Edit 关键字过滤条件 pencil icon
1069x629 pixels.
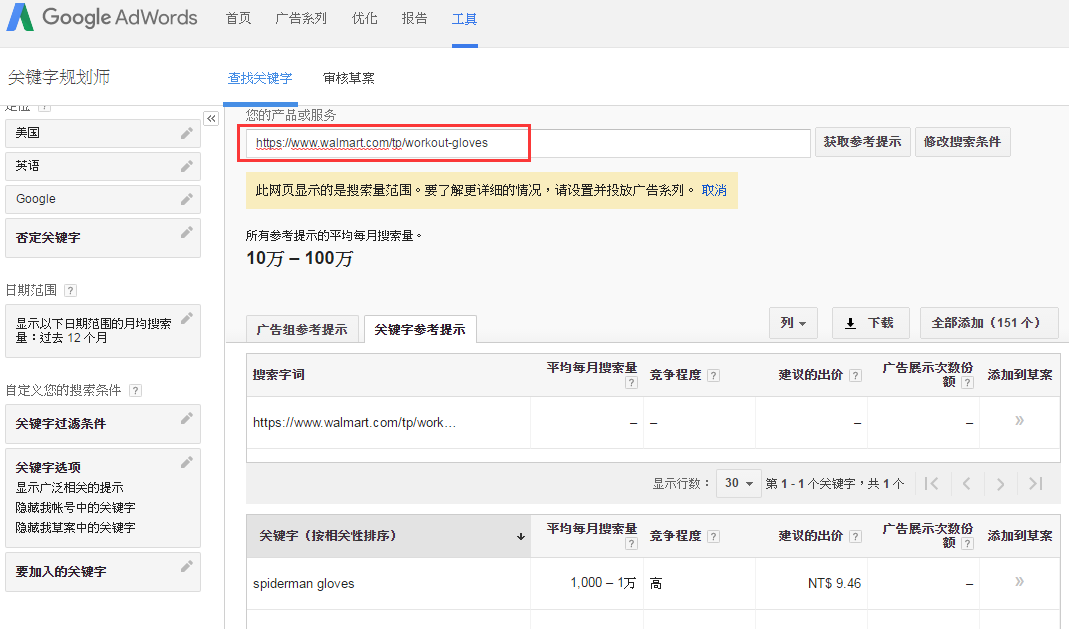pos(186,418)
